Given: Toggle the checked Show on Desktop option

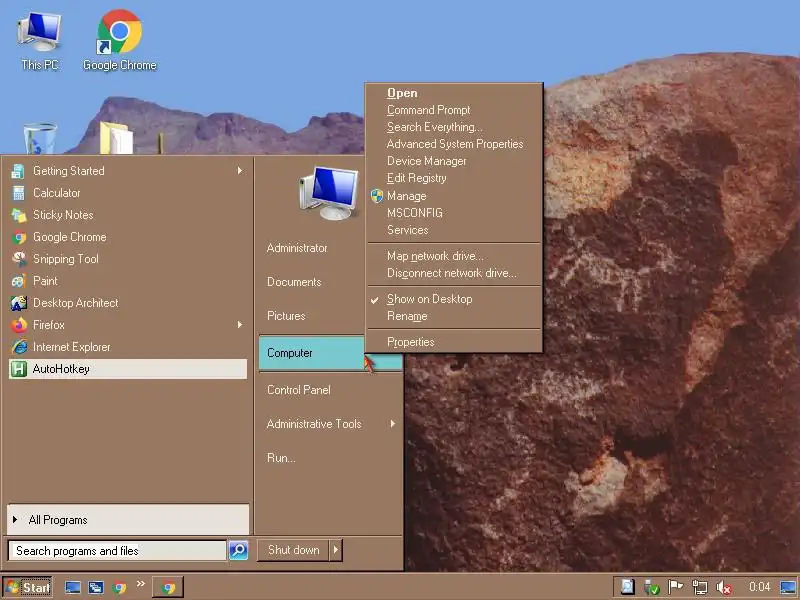Looking at the screenshot, I should click(454, 299).
